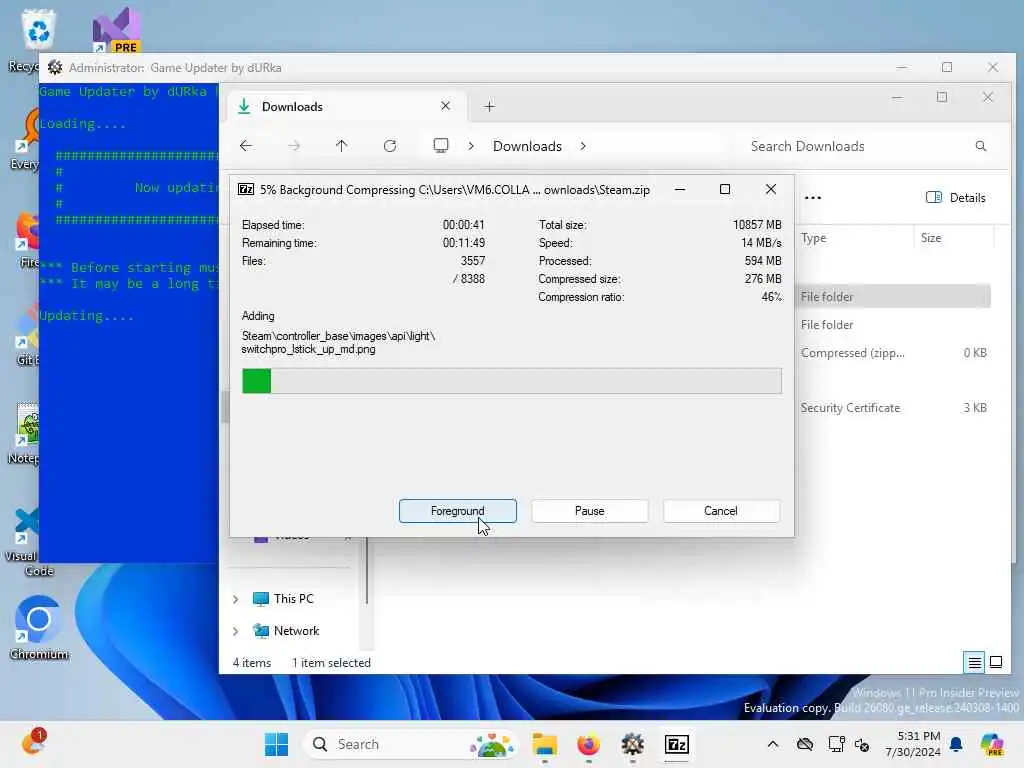The height and width of the screenshot is (768, 1024).
Task: Expand Network in navigation pane
Action: pyautogui.click(x=236, y=631)
